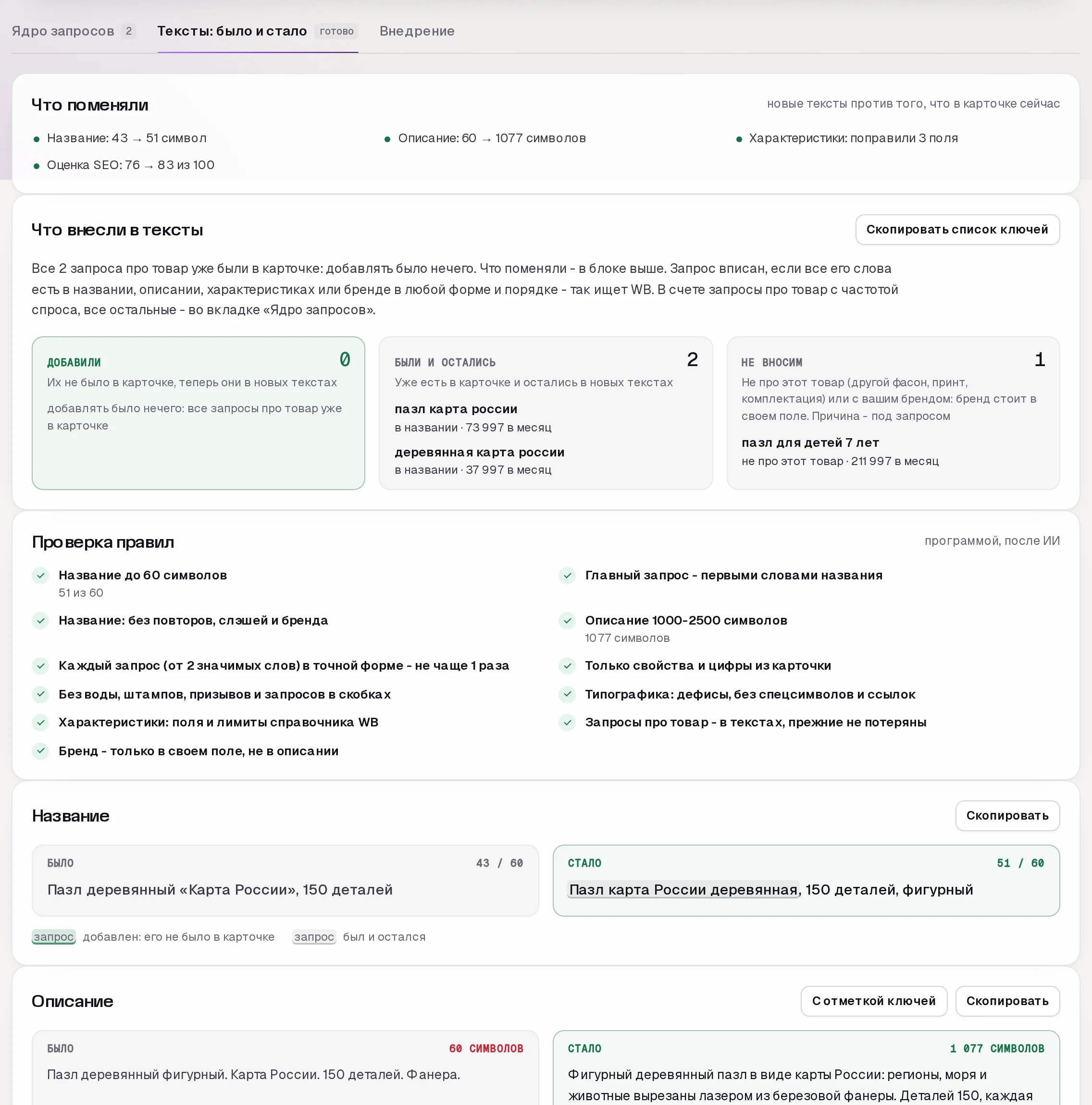Click «Характеристики: поправили 3 поля» line
The height and width of the screenshot is (1105, 1092).
853,138
